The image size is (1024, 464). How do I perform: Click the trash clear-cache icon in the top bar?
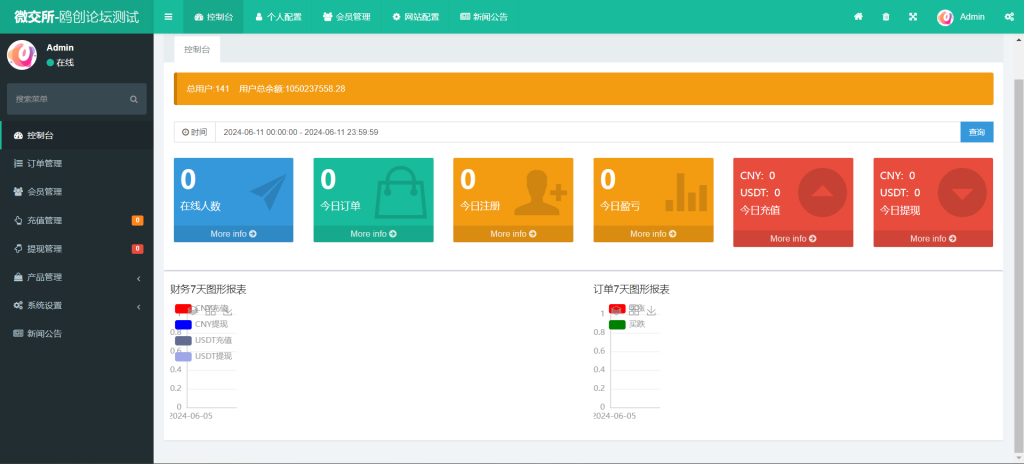pyautogui.click(x=886, y=17)
